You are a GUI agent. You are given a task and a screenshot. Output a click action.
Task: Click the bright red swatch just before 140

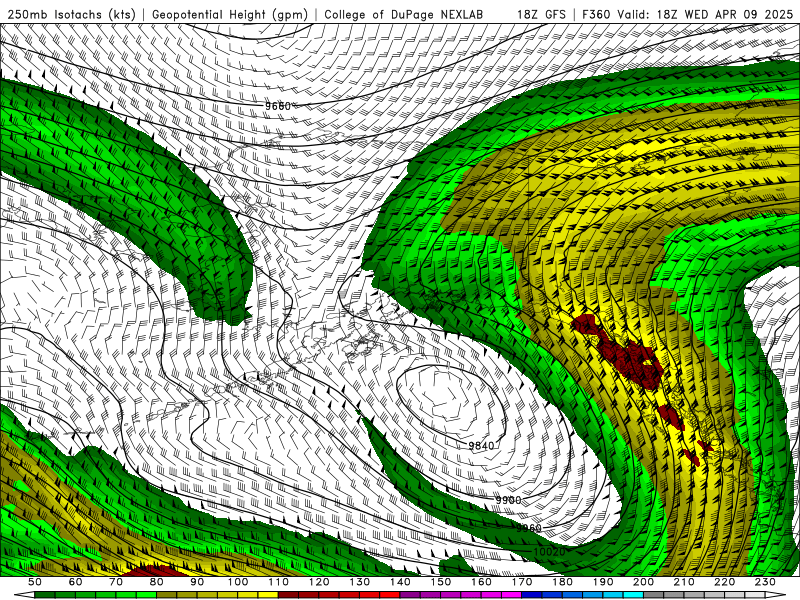pyautogui.click(x=390, y=595)
